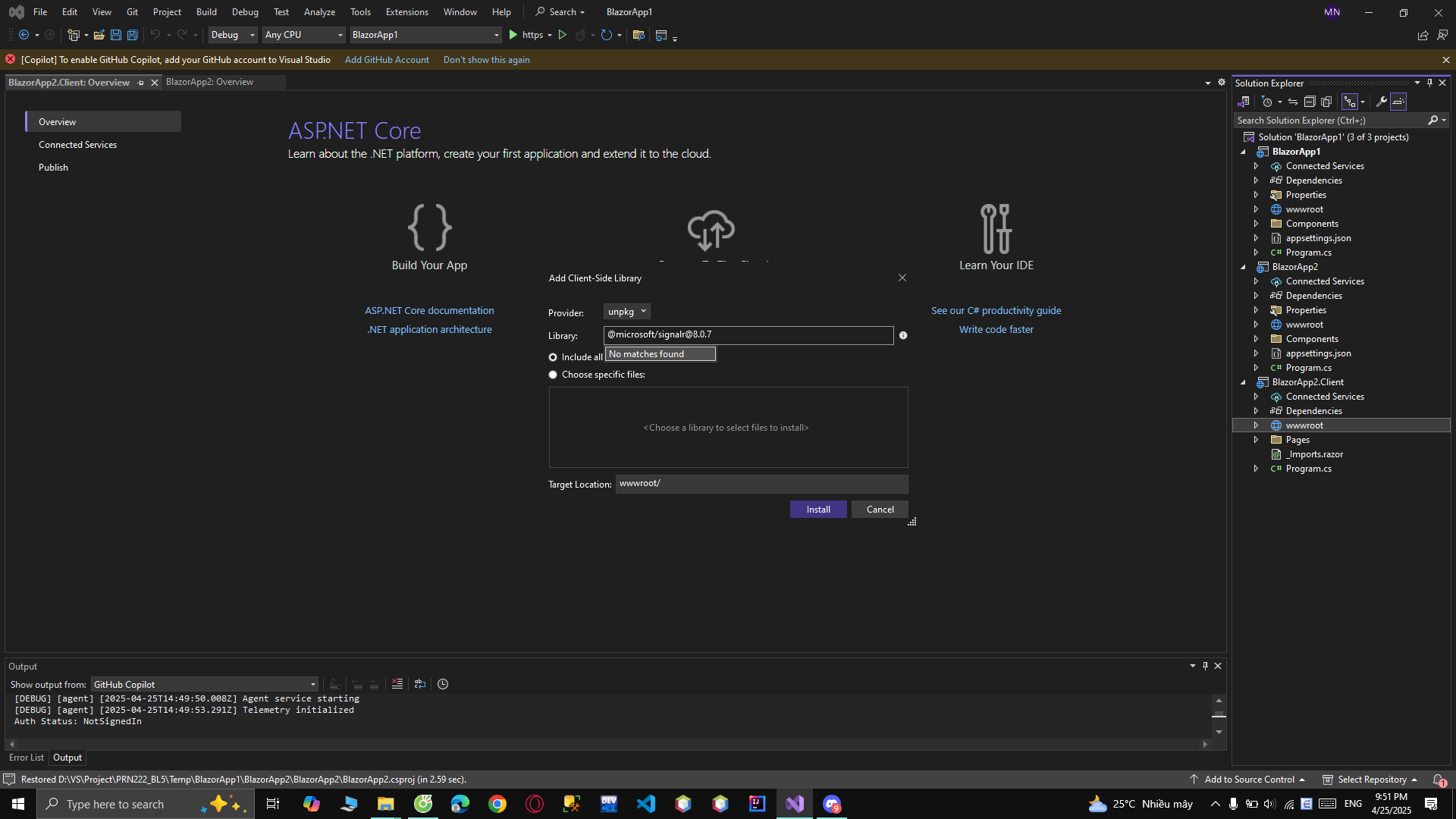This screenshot has width=1456, height=819.
Task: Click the Install button
Action: click(x=818, y=510)
